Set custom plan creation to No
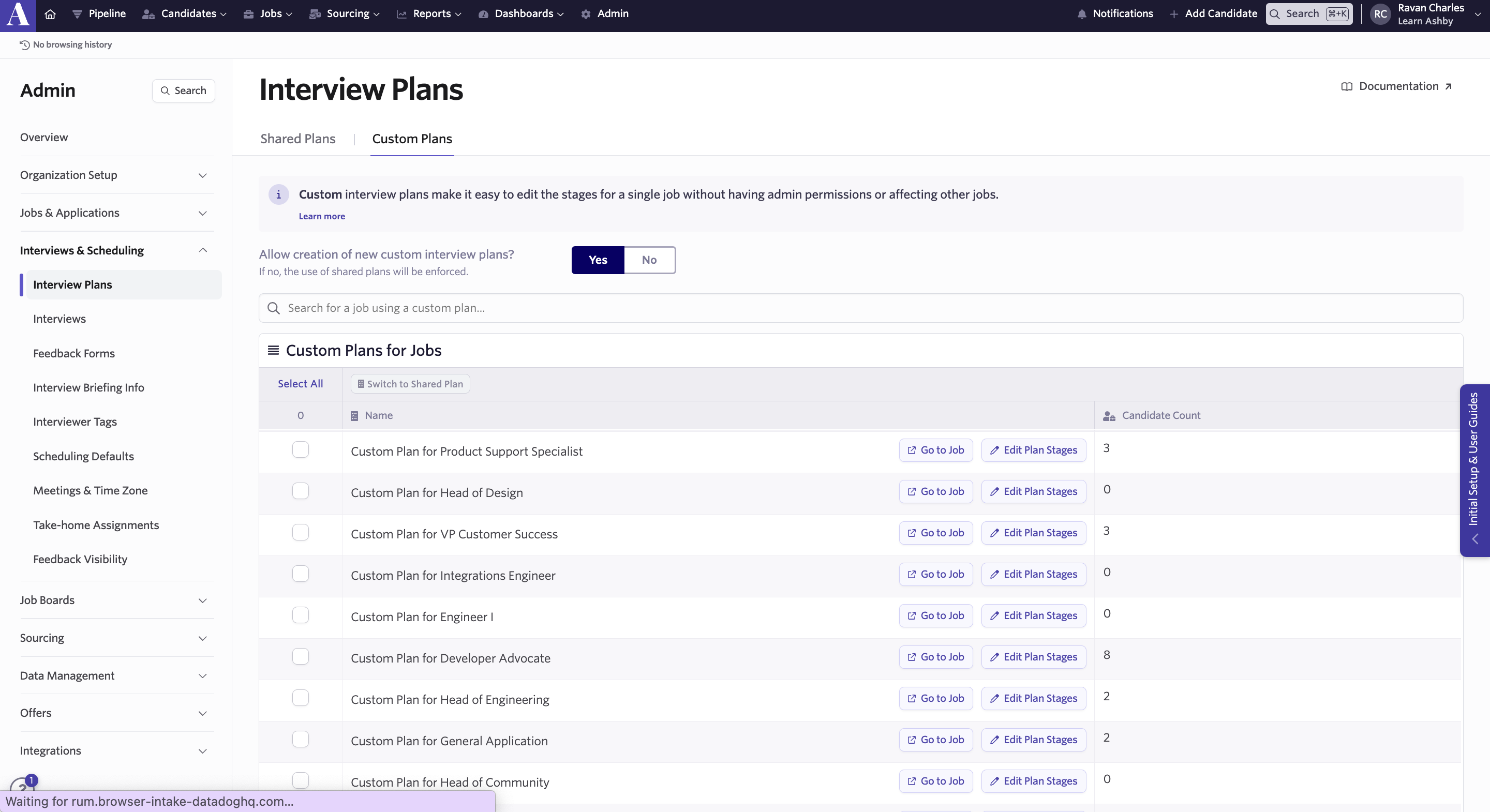Image resolution: width=1490 pixels, height=812 pixels. pyautogui.click(x=649, y=260)
